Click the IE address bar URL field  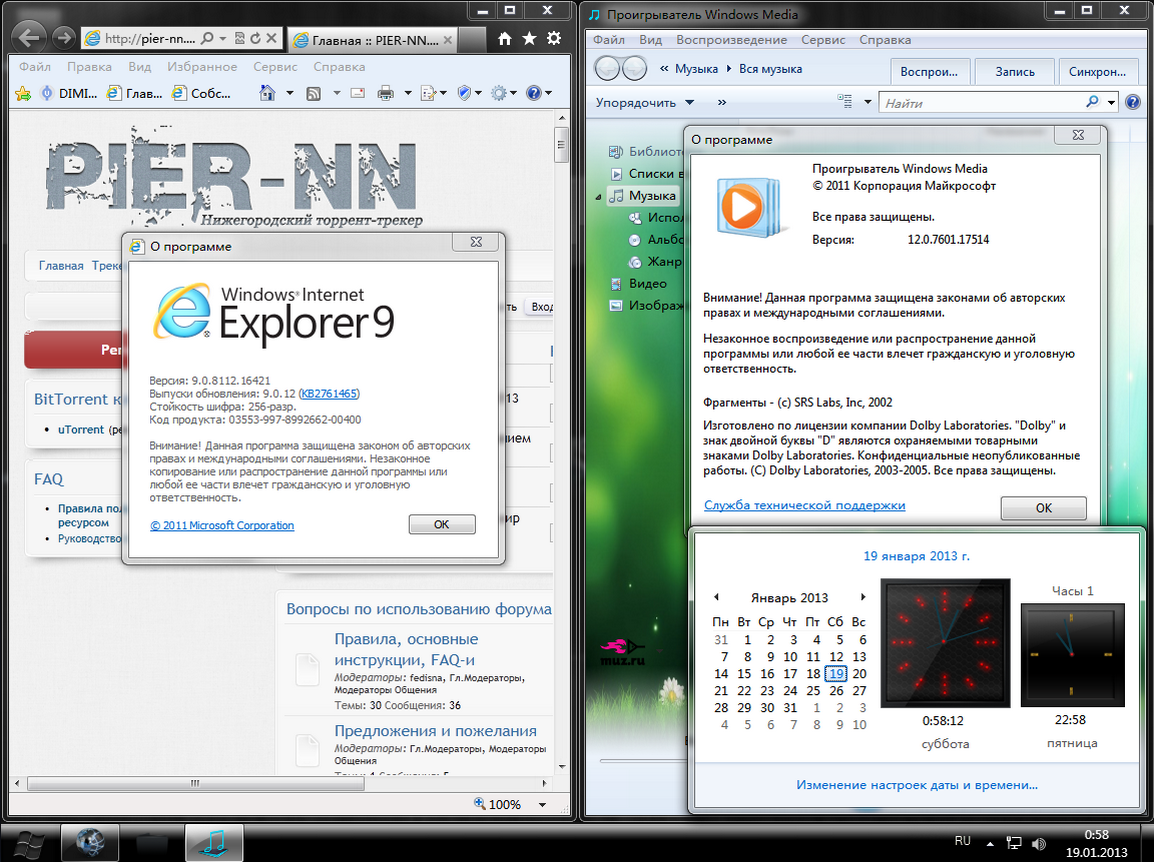[x=149, y=38]
